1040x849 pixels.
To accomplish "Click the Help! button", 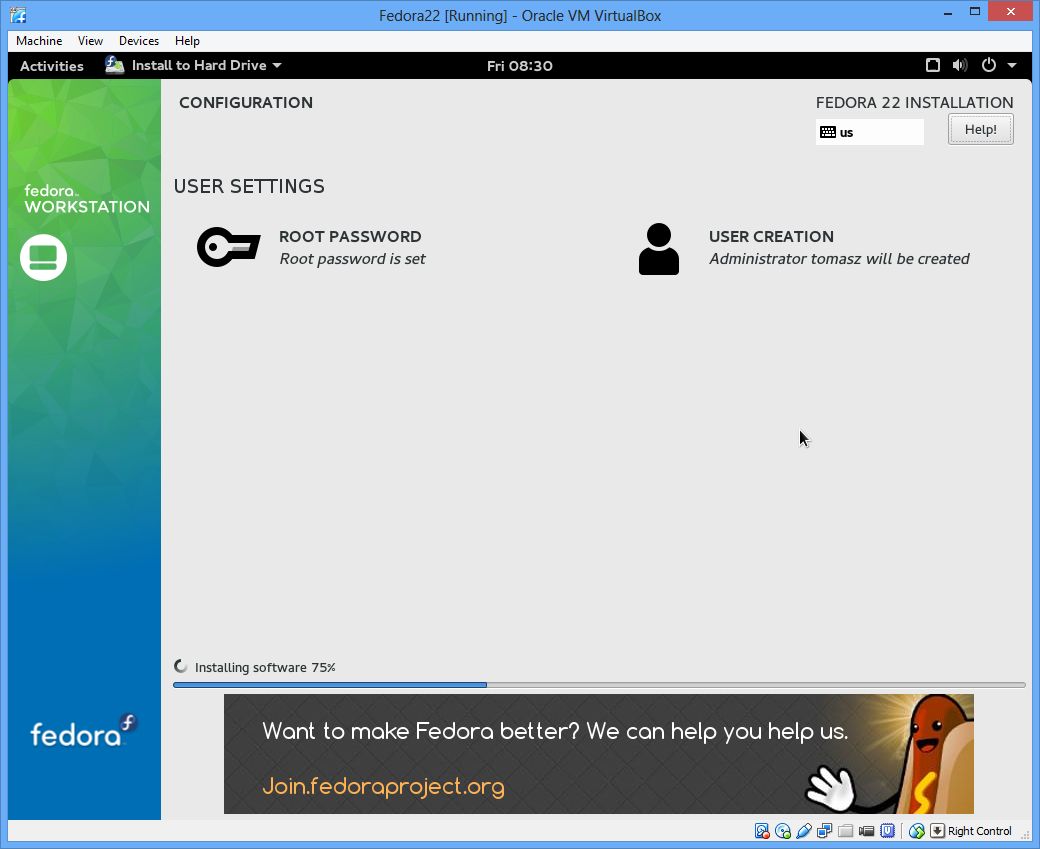I will pos(980,129).
